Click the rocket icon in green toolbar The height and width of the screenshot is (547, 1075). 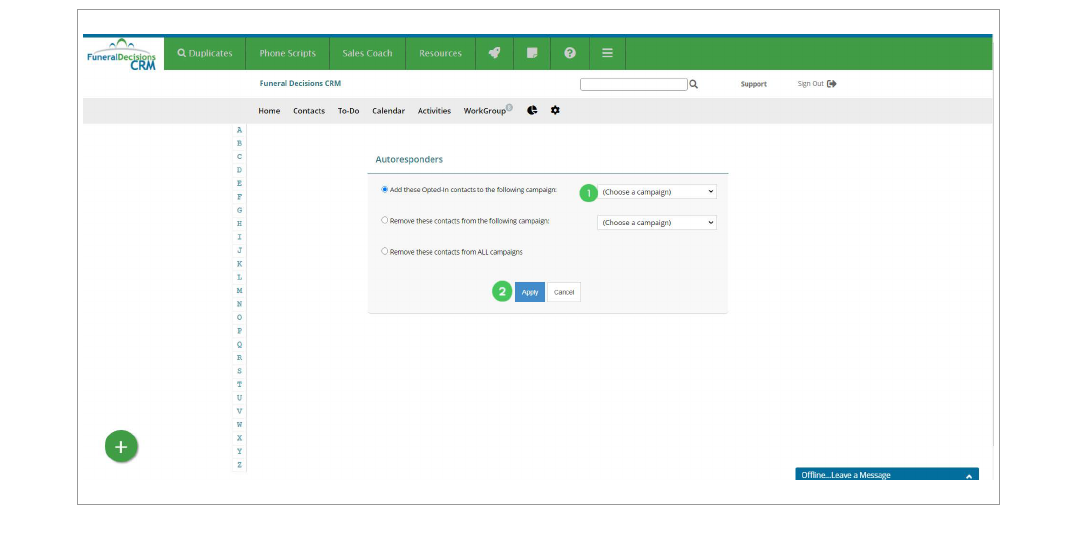(x=494, y=53)
